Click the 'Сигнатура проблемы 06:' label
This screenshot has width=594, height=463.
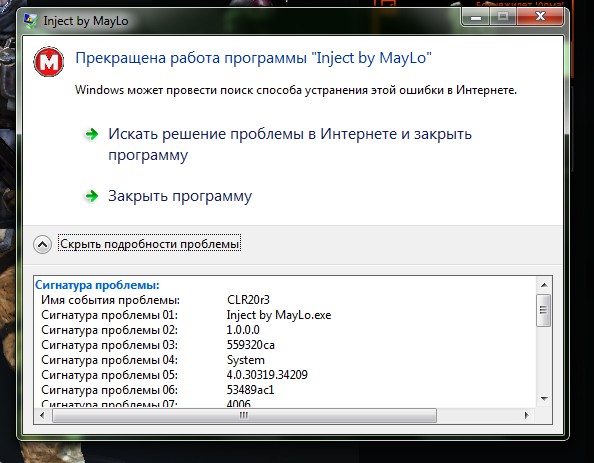point(109,390)
